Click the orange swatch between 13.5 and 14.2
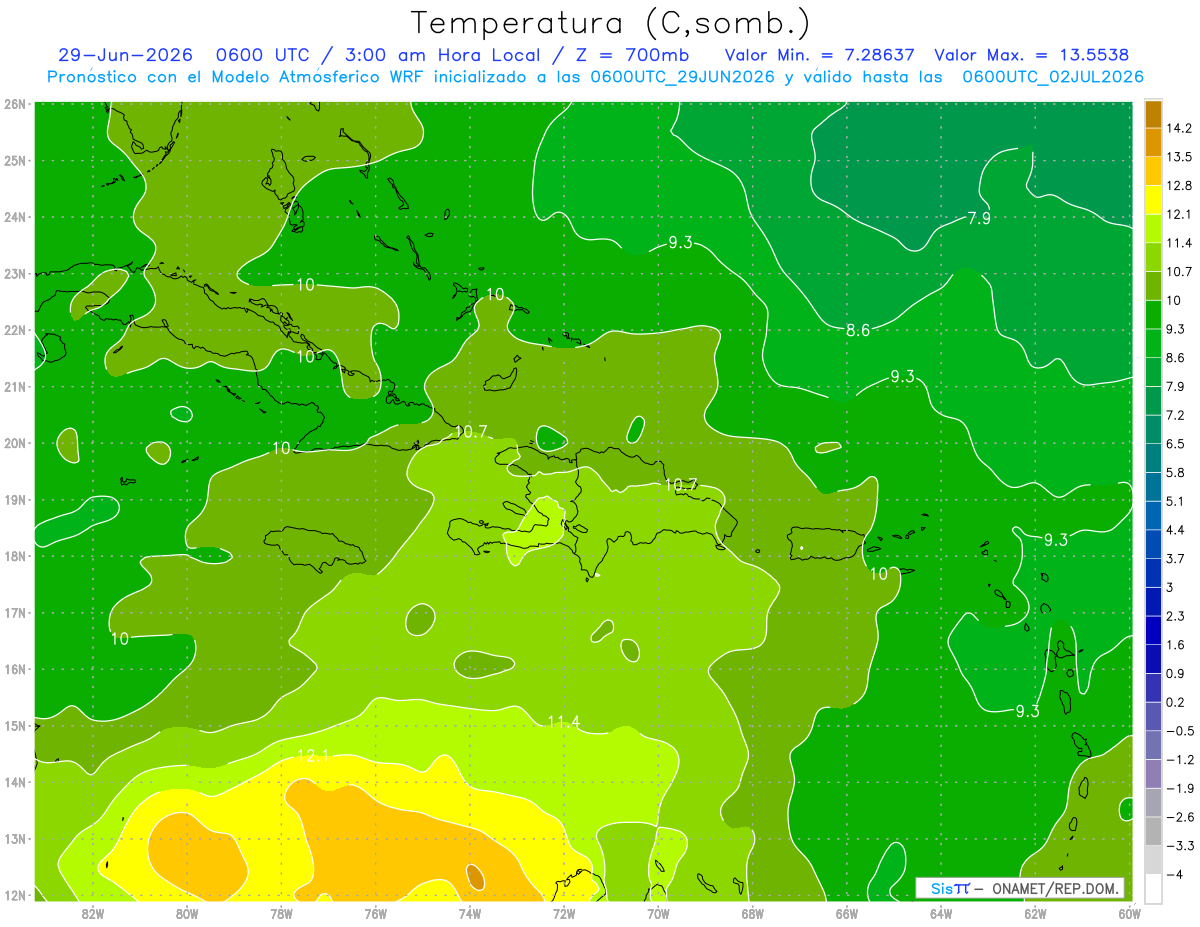The height and width of the screenshot is (927, 1200). click(1153, 142)
